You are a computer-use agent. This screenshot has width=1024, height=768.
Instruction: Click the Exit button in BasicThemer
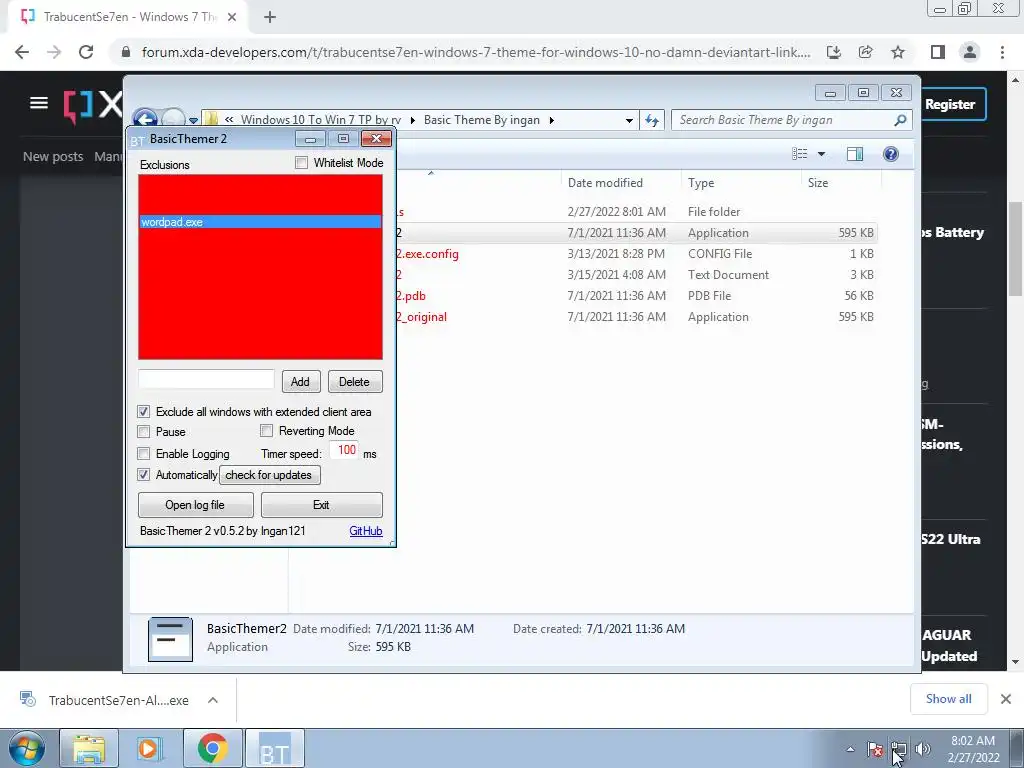click(321, 505)
